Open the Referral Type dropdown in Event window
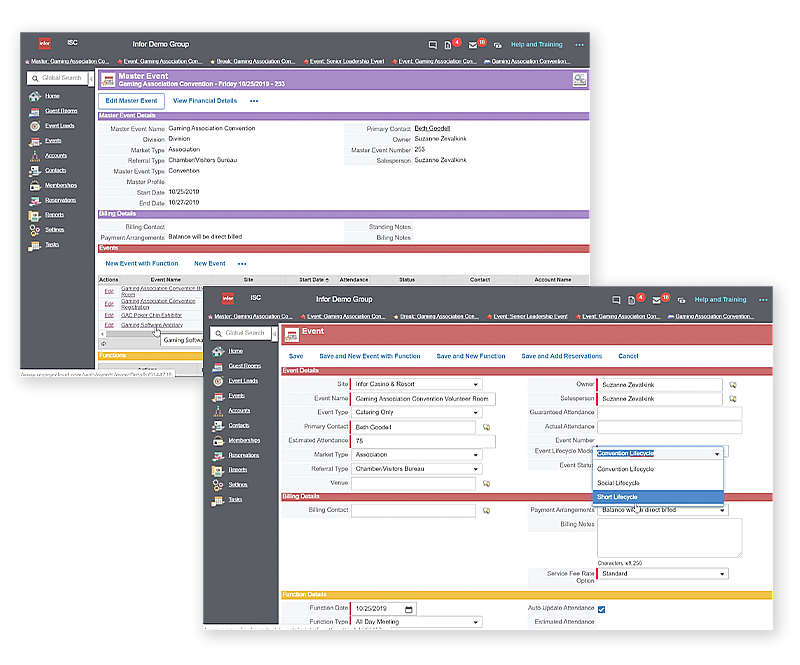The height and width of the screenshot is (665, 800). pyautogui.click(x=416, y=469)
